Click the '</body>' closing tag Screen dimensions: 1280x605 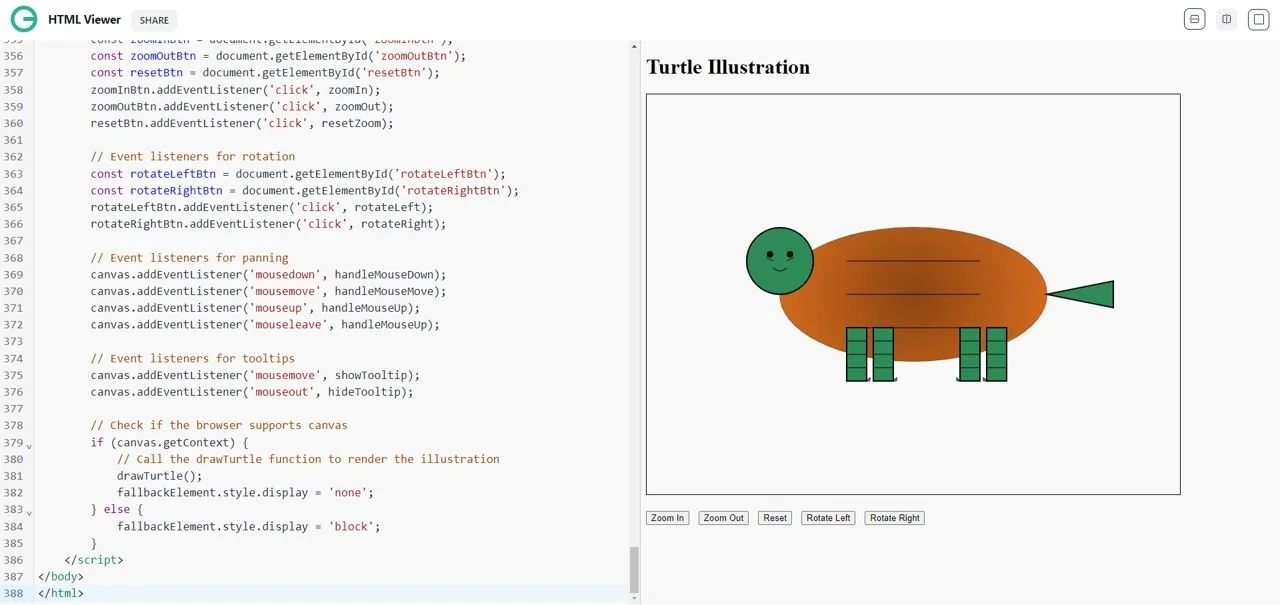61,577
